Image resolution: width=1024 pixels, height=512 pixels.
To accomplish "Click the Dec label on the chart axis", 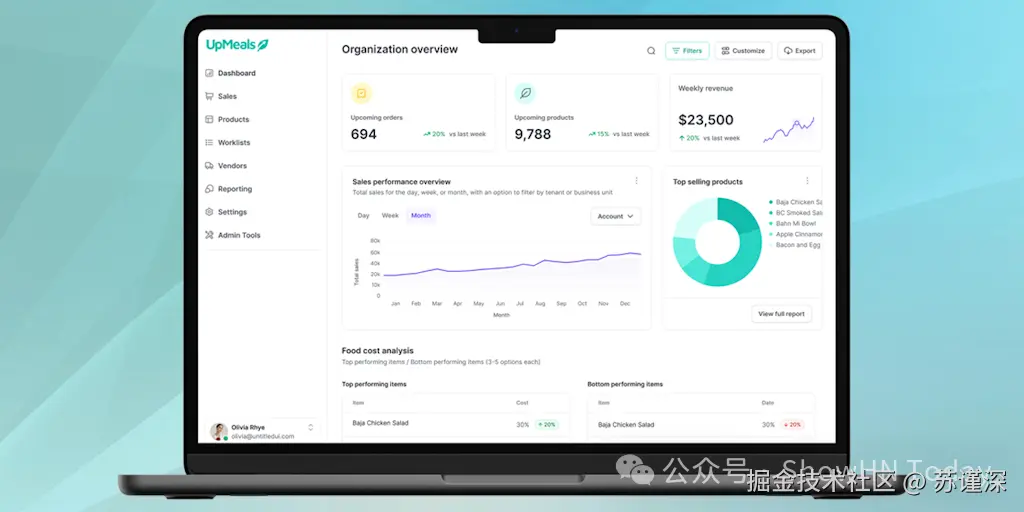I will [x=625, y=304].
